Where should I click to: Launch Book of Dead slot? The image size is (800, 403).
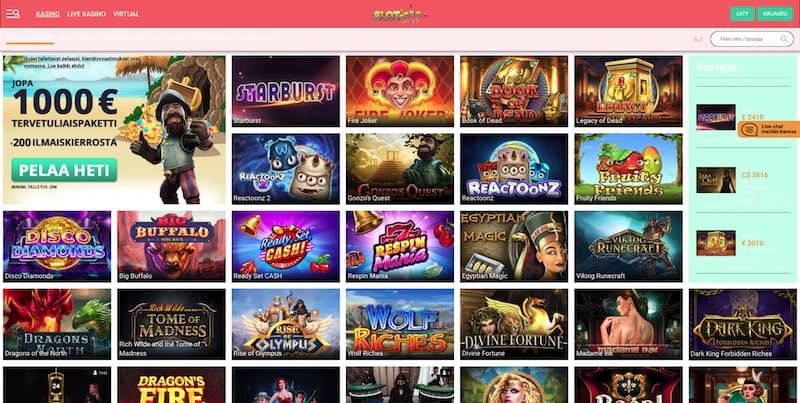514,91
